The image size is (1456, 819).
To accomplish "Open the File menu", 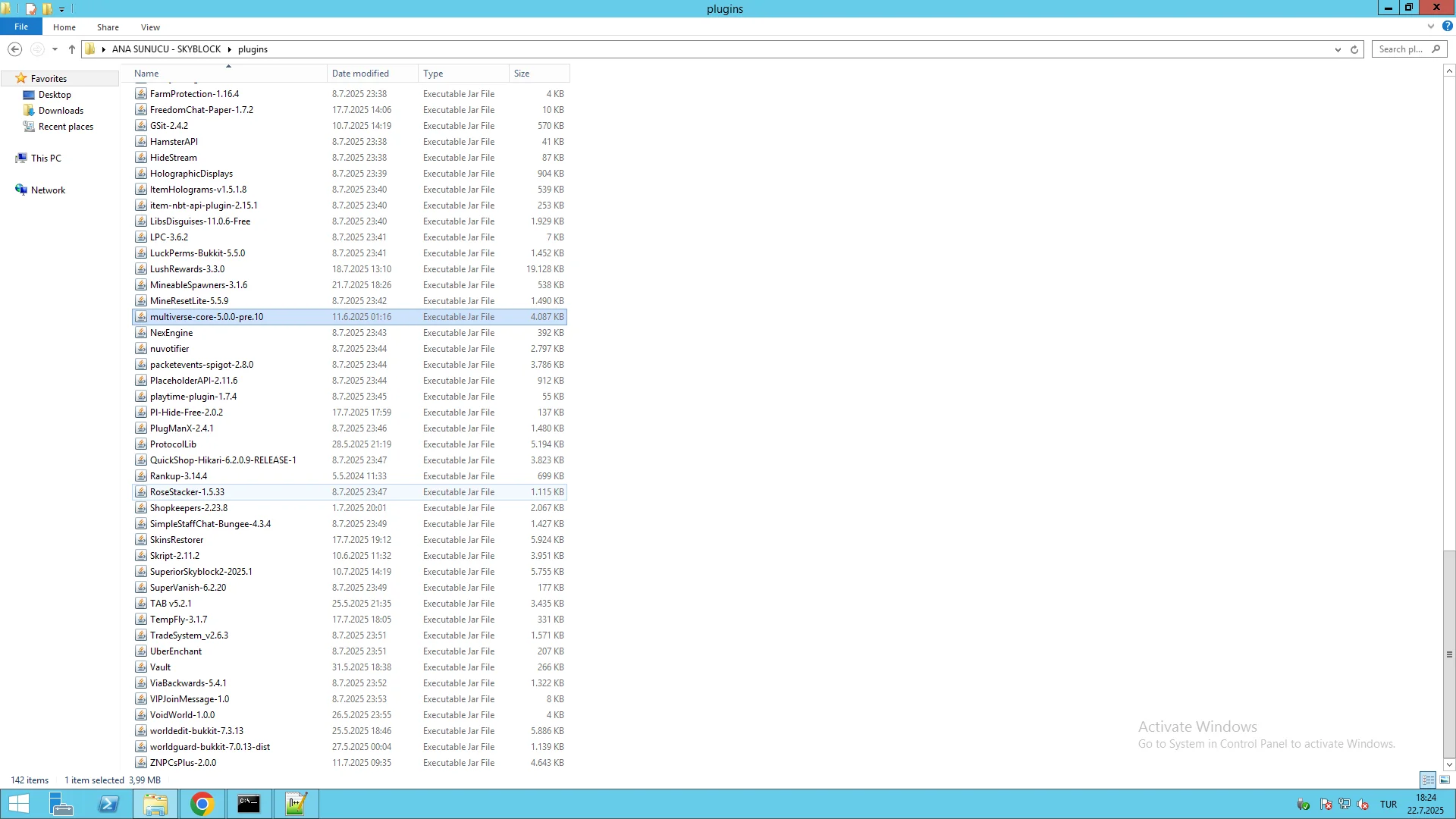I will 21,27.
